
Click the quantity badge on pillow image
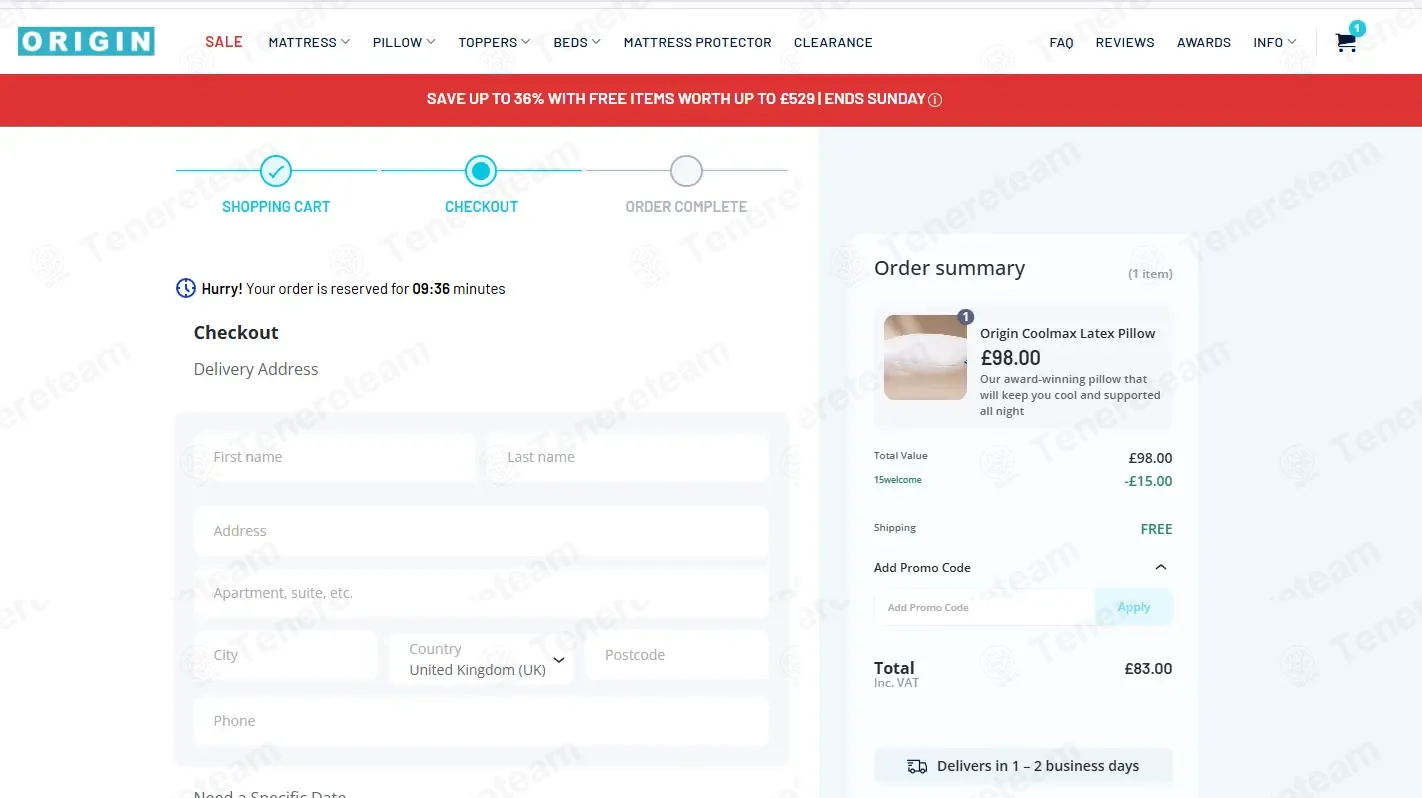click(x=965, y=317)
